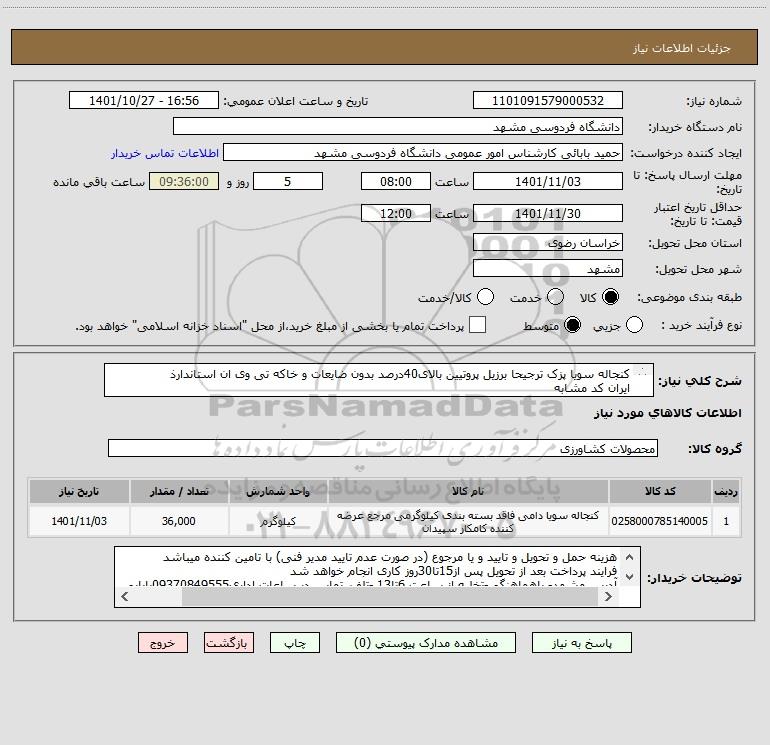Click soybean meal product name cell

[468, 521]
